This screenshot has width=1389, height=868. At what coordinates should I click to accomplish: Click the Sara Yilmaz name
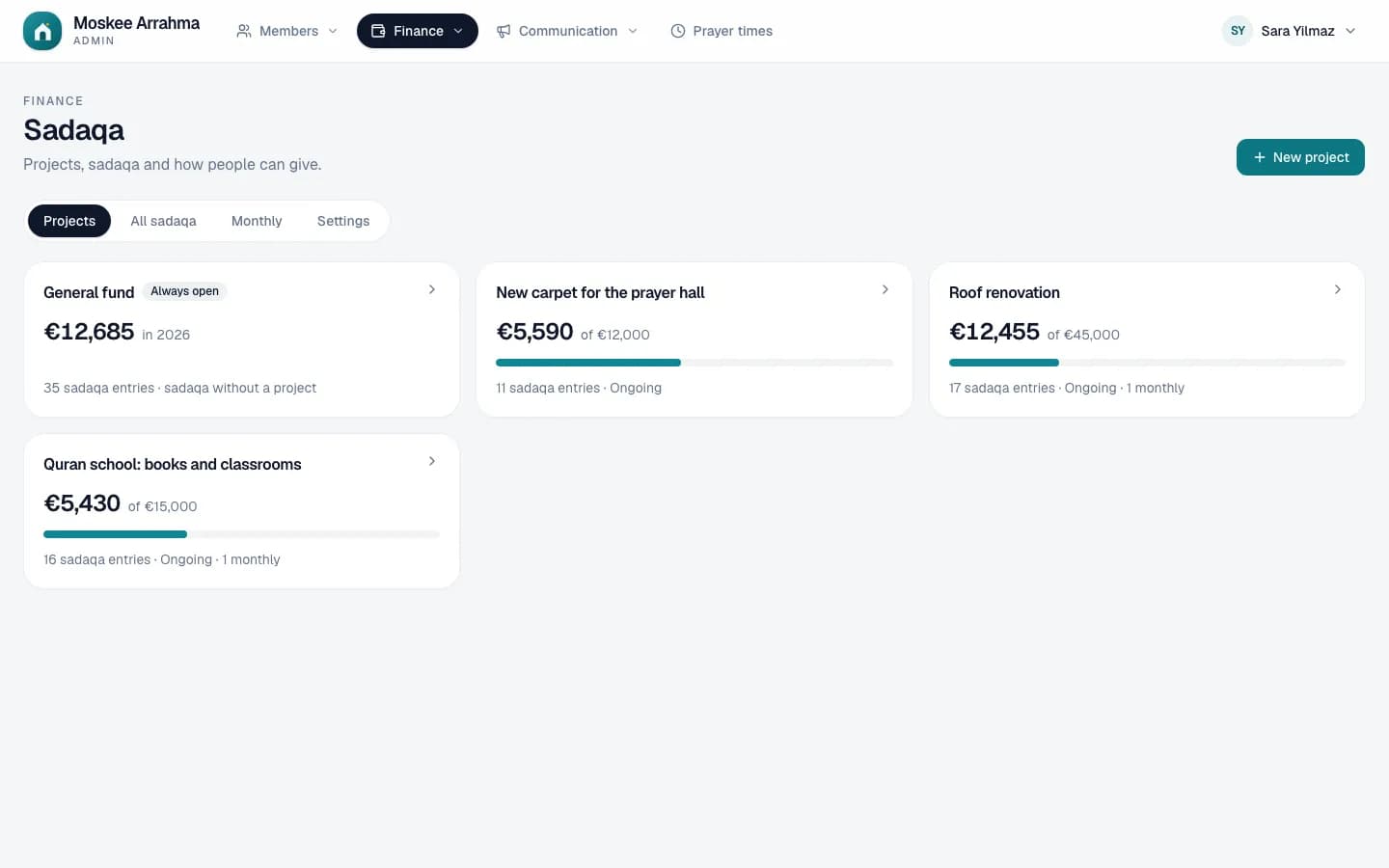1297,31
